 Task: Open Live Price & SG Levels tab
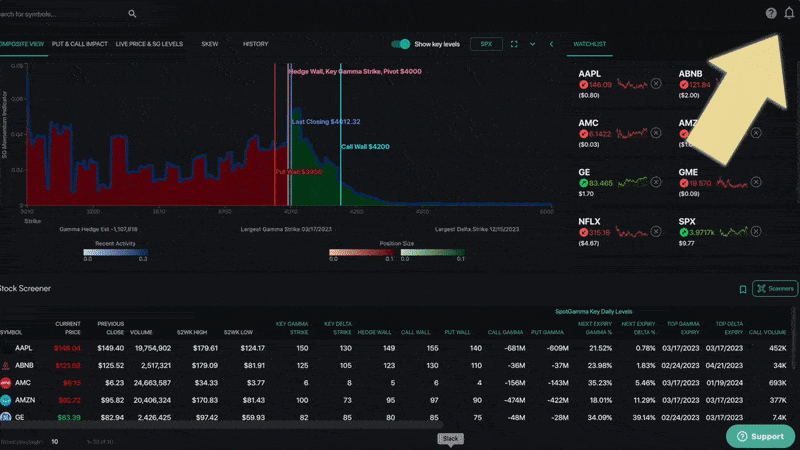[x=149, y=44]
